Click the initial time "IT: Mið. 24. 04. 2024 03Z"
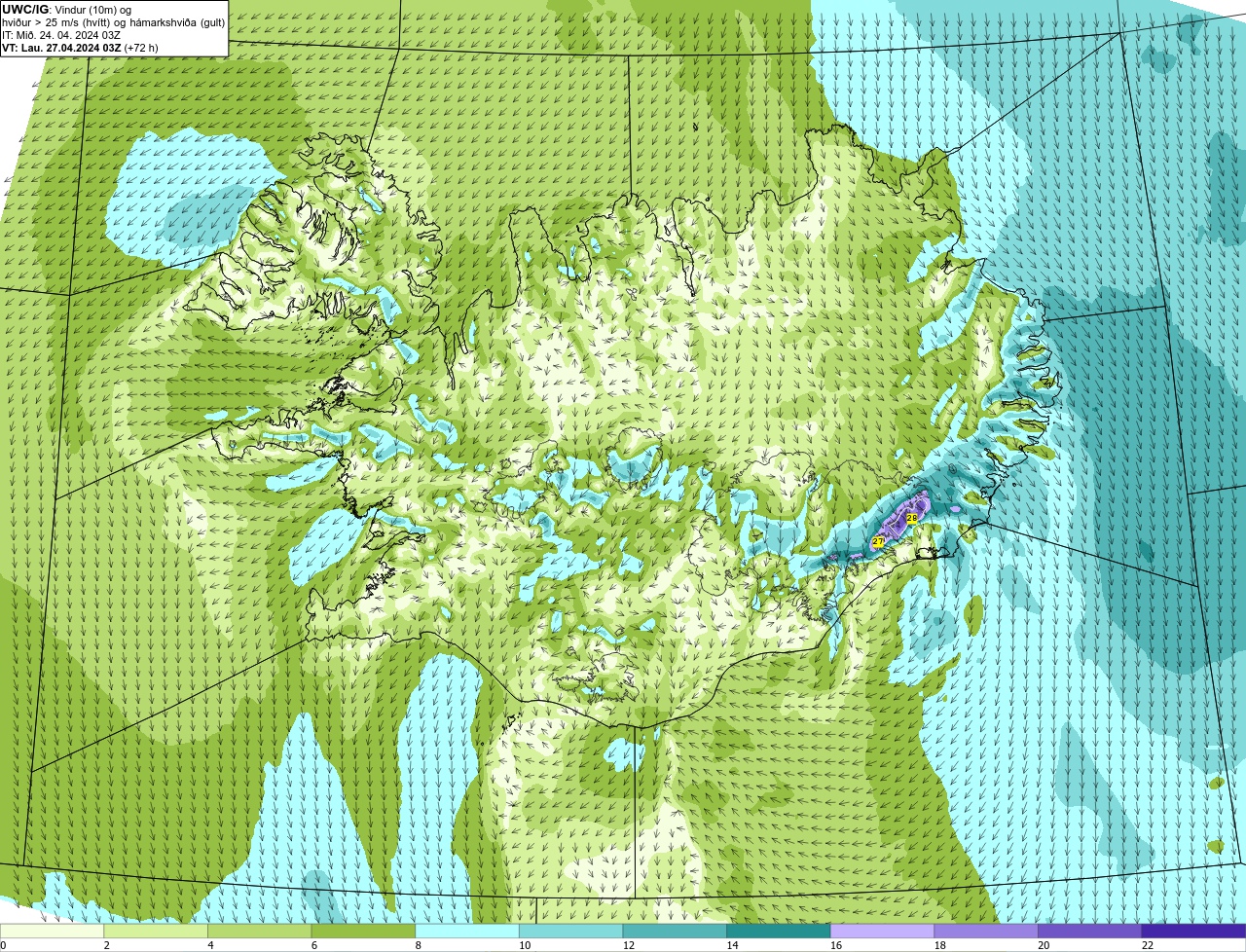Screen dimensions: 1246x952 [61, 35]
